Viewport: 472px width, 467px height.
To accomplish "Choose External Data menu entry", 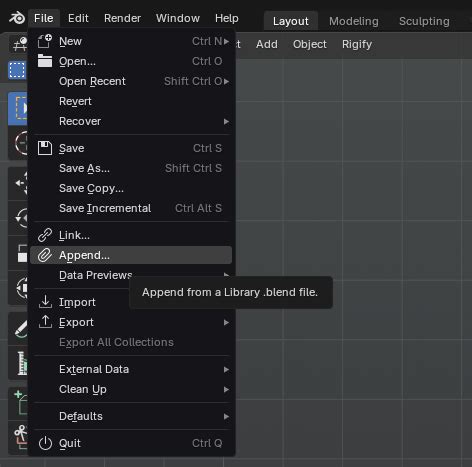I will [131, 369].
